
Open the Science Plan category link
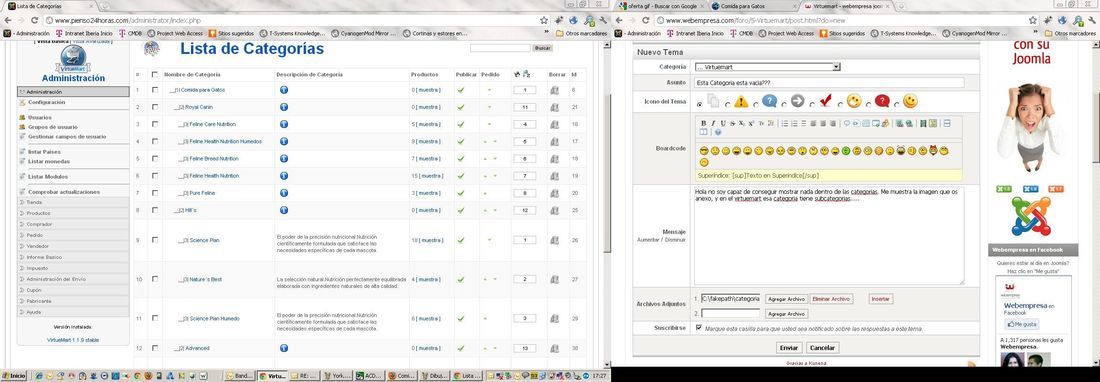point(204,240)
